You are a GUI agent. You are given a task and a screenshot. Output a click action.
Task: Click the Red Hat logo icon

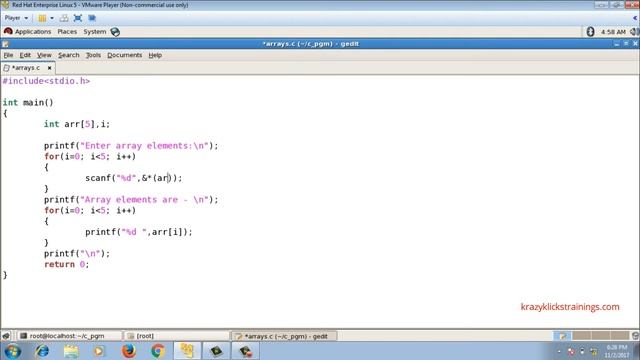pos(8,31)
